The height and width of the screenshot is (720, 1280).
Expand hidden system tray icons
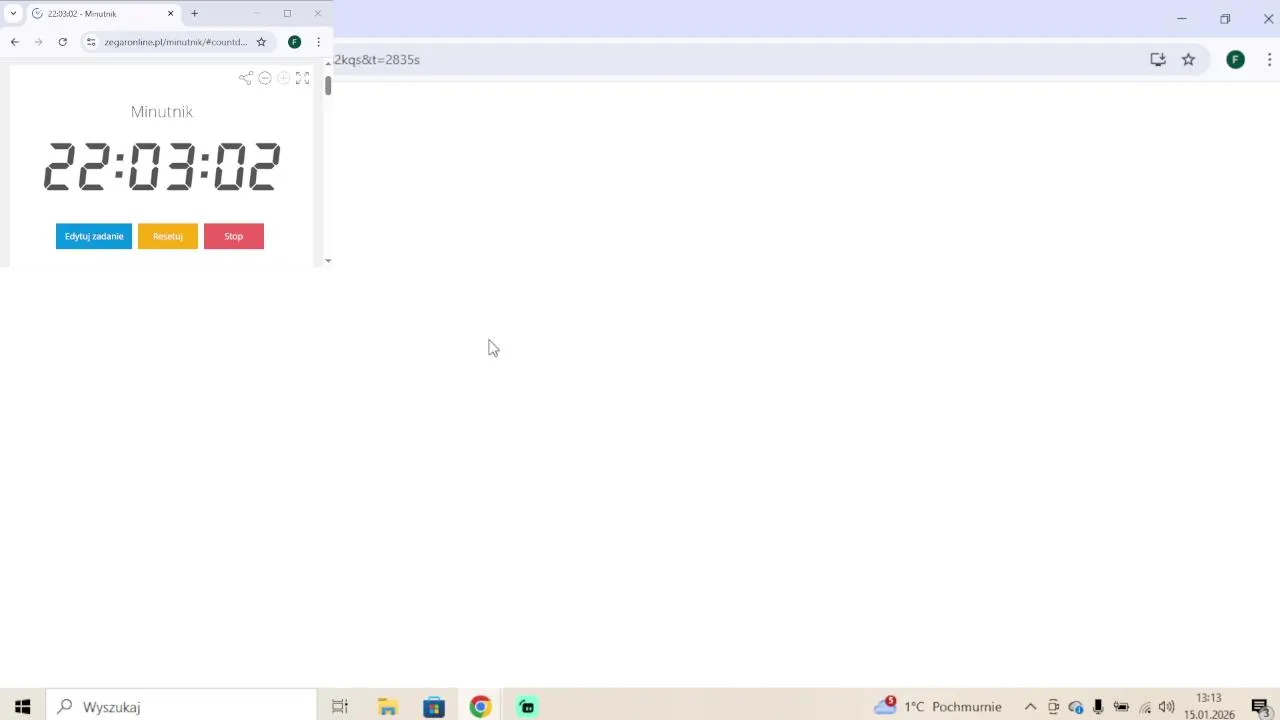[1030, 707]
